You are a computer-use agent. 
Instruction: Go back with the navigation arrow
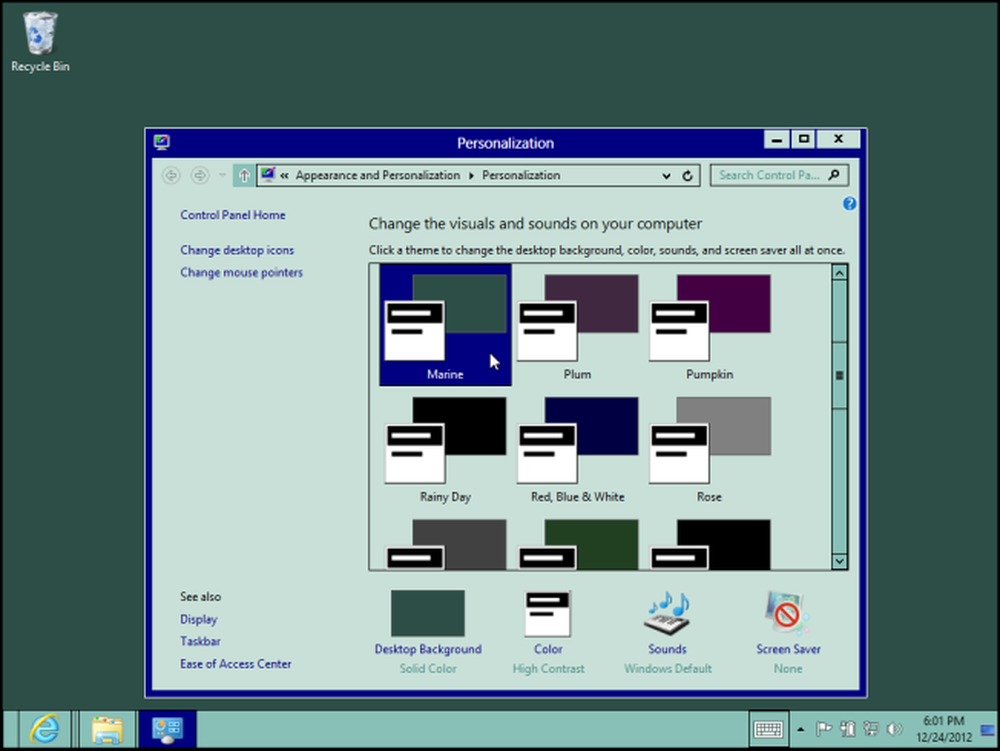click(x=171, y=175)
